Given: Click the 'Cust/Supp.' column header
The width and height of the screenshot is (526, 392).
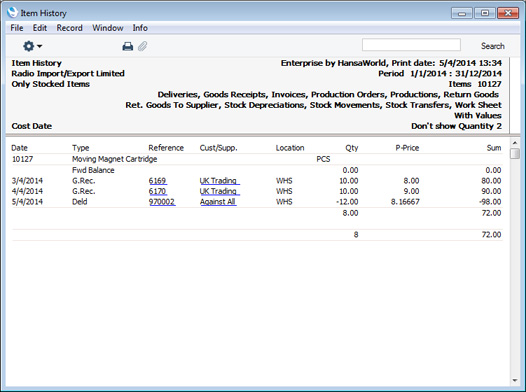Looking at the screenshot, I should [218, 148].
